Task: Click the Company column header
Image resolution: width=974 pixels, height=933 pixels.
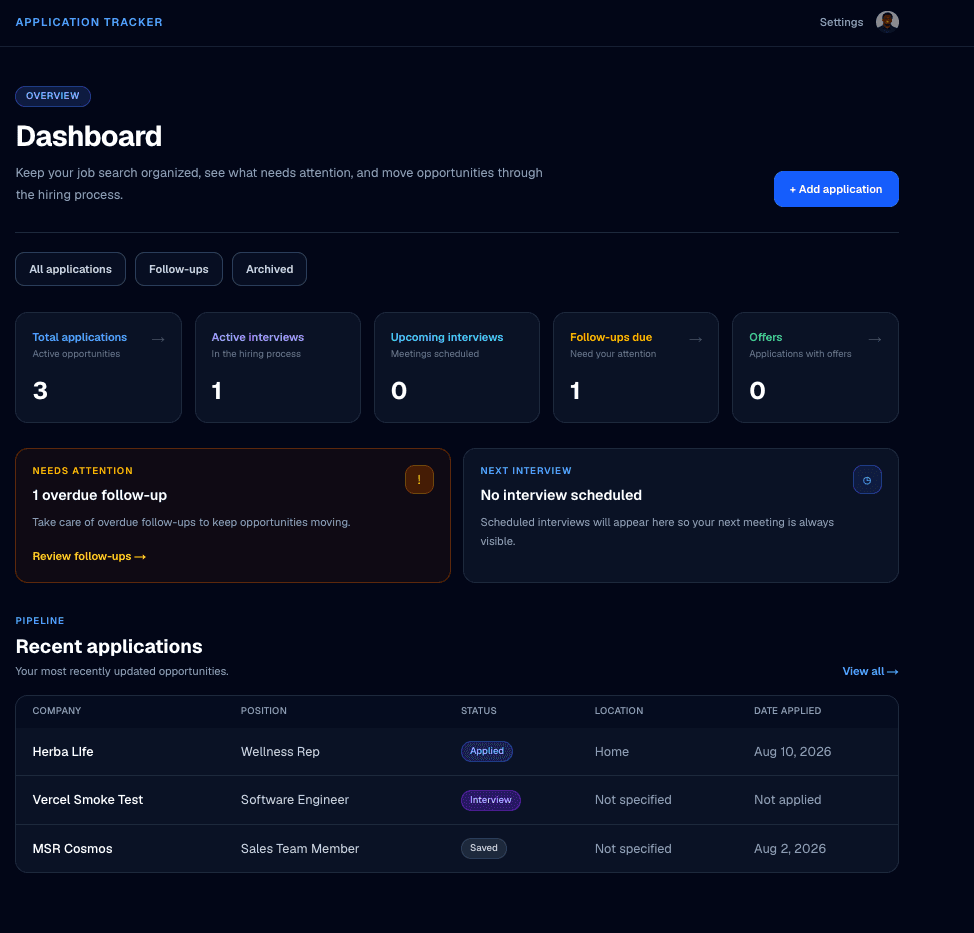Action: click(57, 711)
